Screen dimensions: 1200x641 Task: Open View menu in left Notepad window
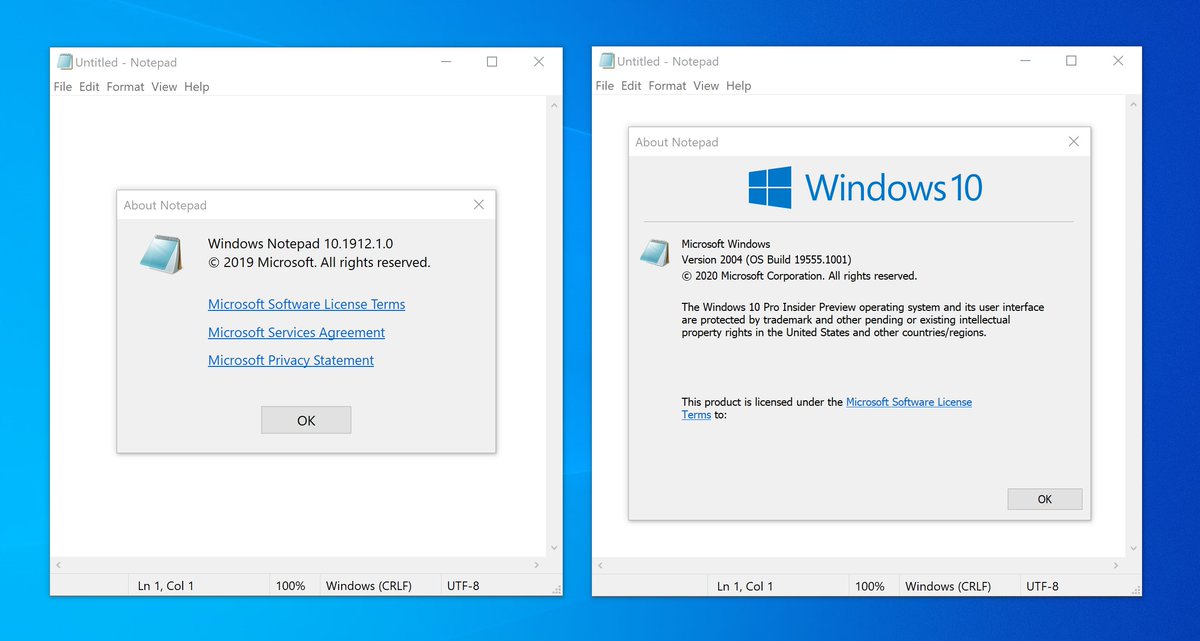pyautogui.click(x=165, y=87)
